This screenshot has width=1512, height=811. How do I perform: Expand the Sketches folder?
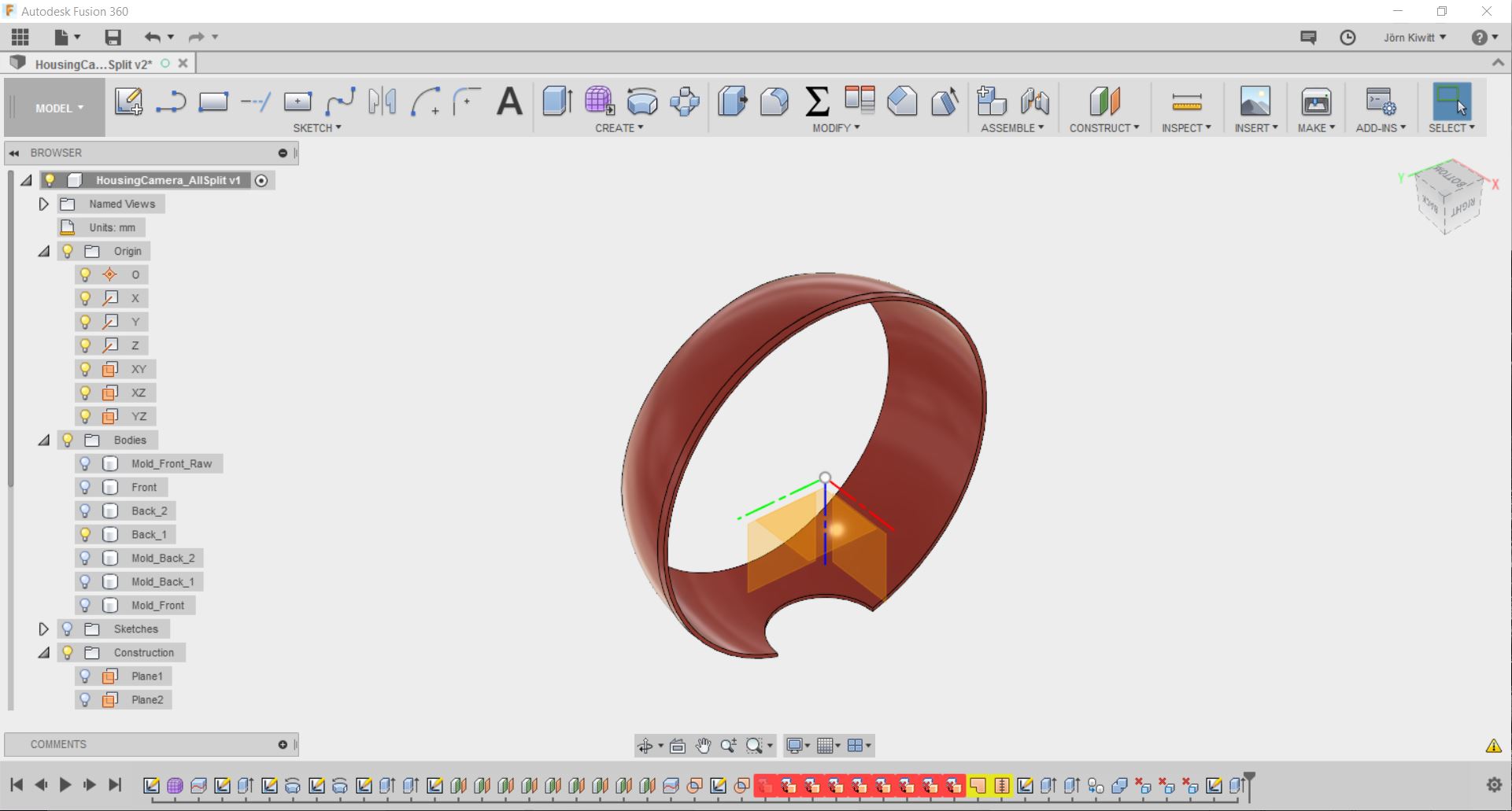tap(44, 629)
